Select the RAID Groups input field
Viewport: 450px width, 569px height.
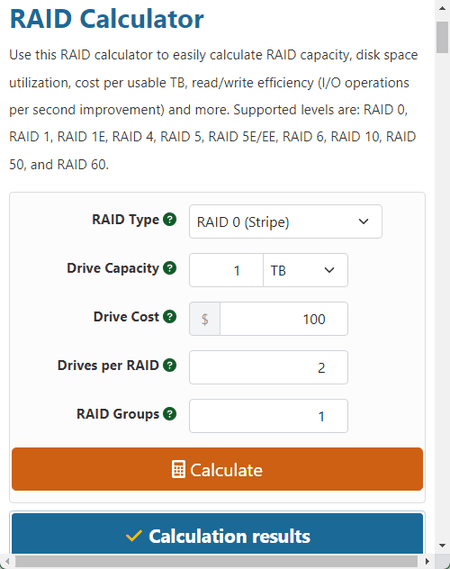tap(269, 416)
